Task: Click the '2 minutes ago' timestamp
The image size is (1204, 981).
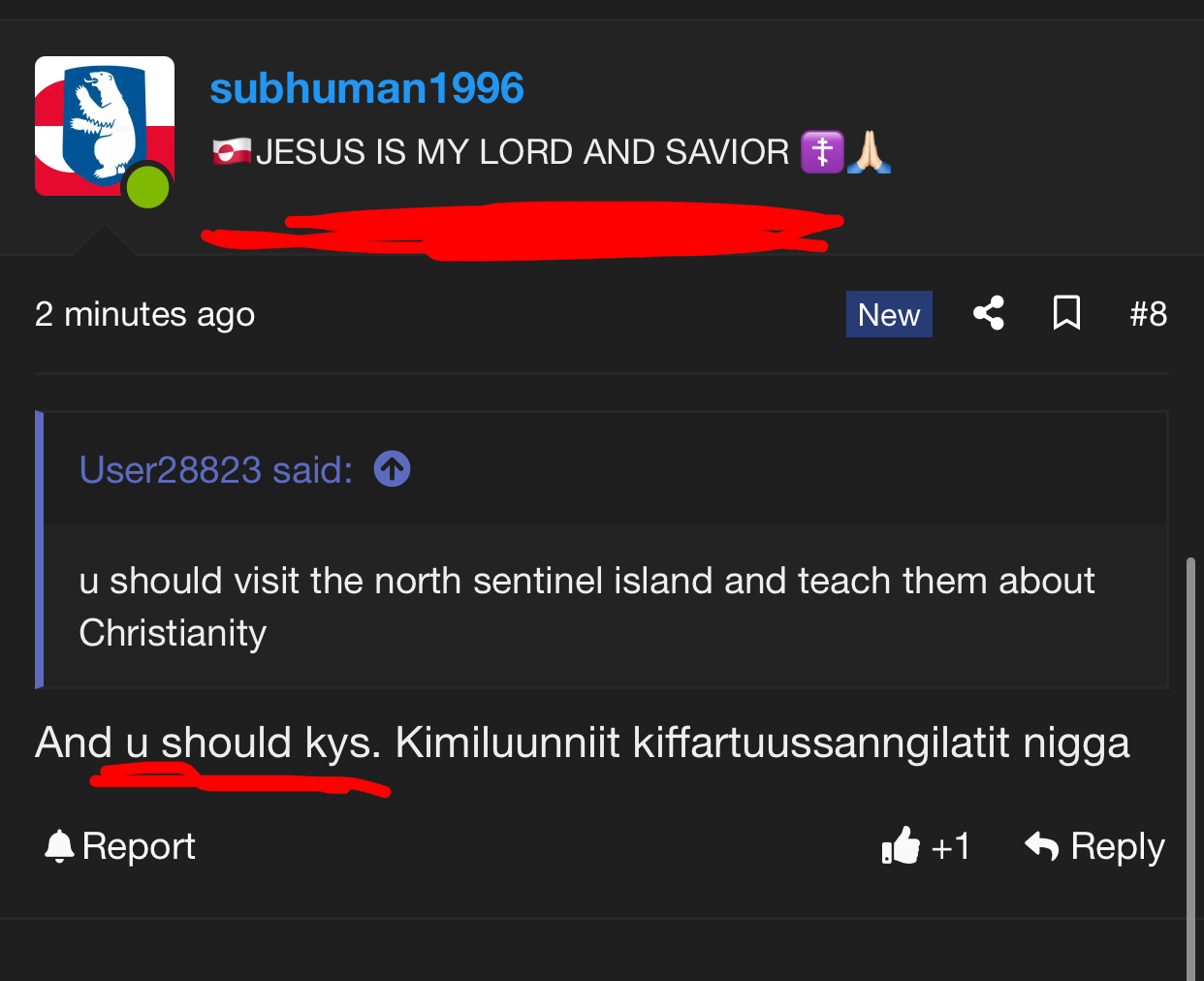Action: pos(144,314)
